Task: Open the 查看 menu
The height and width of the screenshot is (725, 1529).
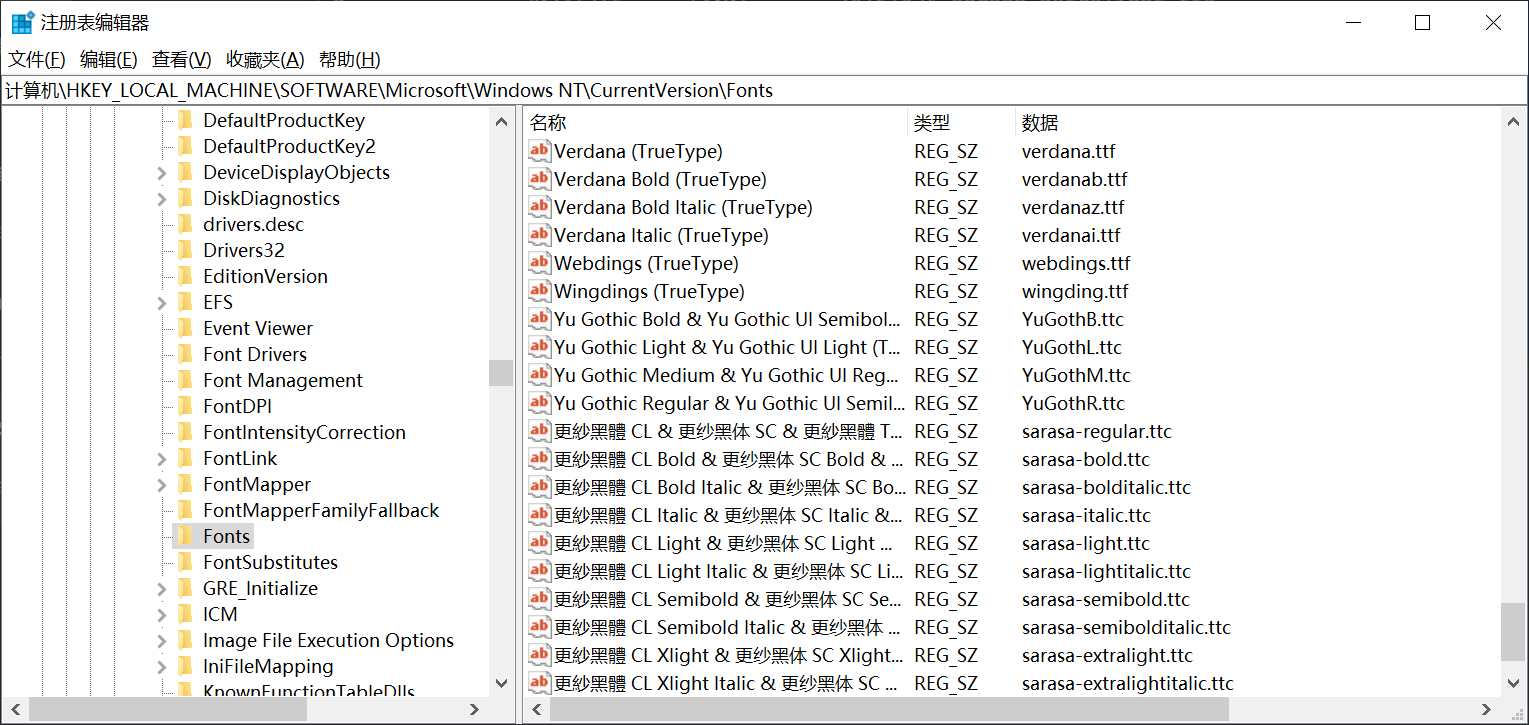Action: pyautogui.click(x=180, y=59)
